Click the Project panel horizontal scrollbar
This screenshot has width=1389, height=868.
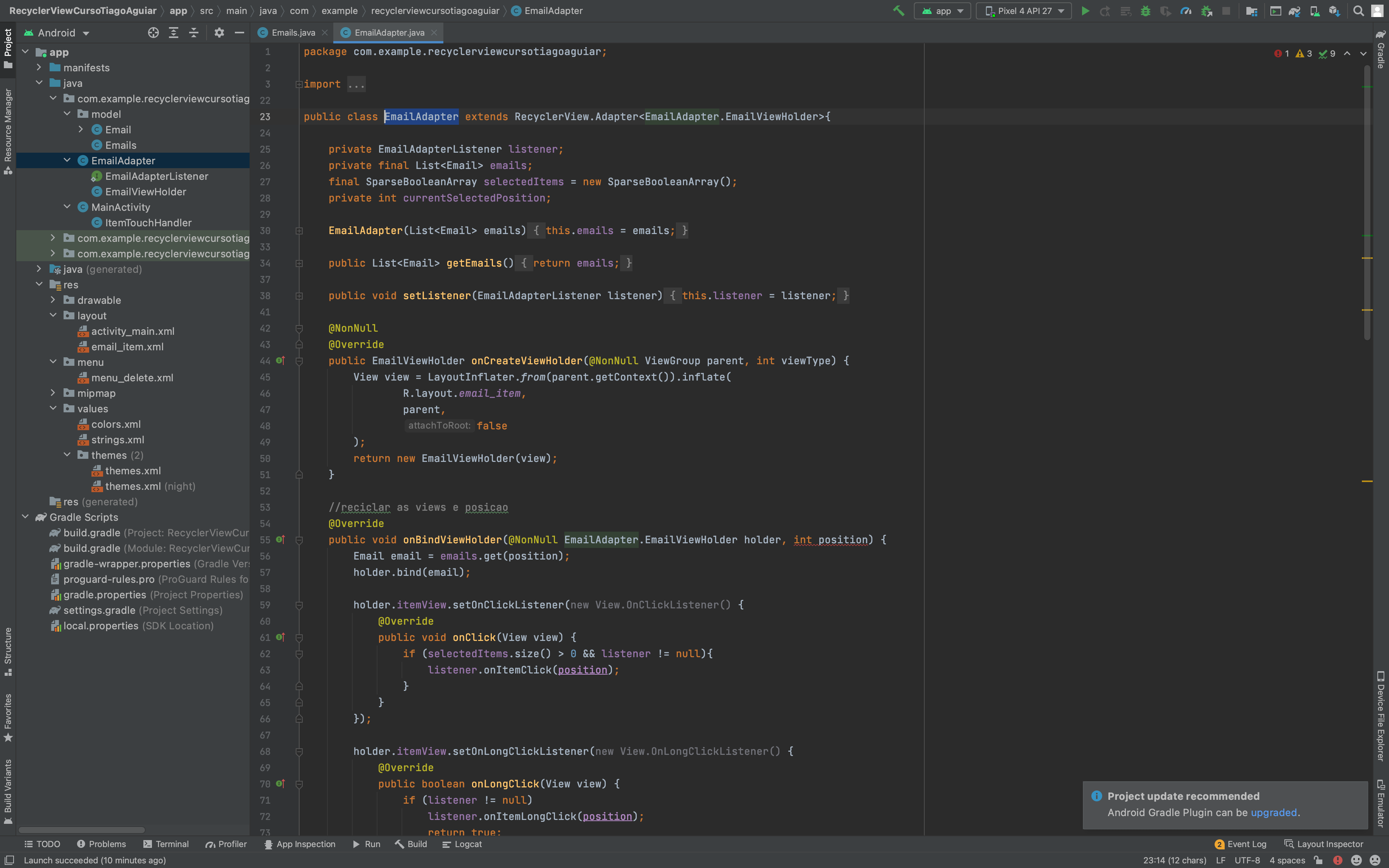pos(81,830)
